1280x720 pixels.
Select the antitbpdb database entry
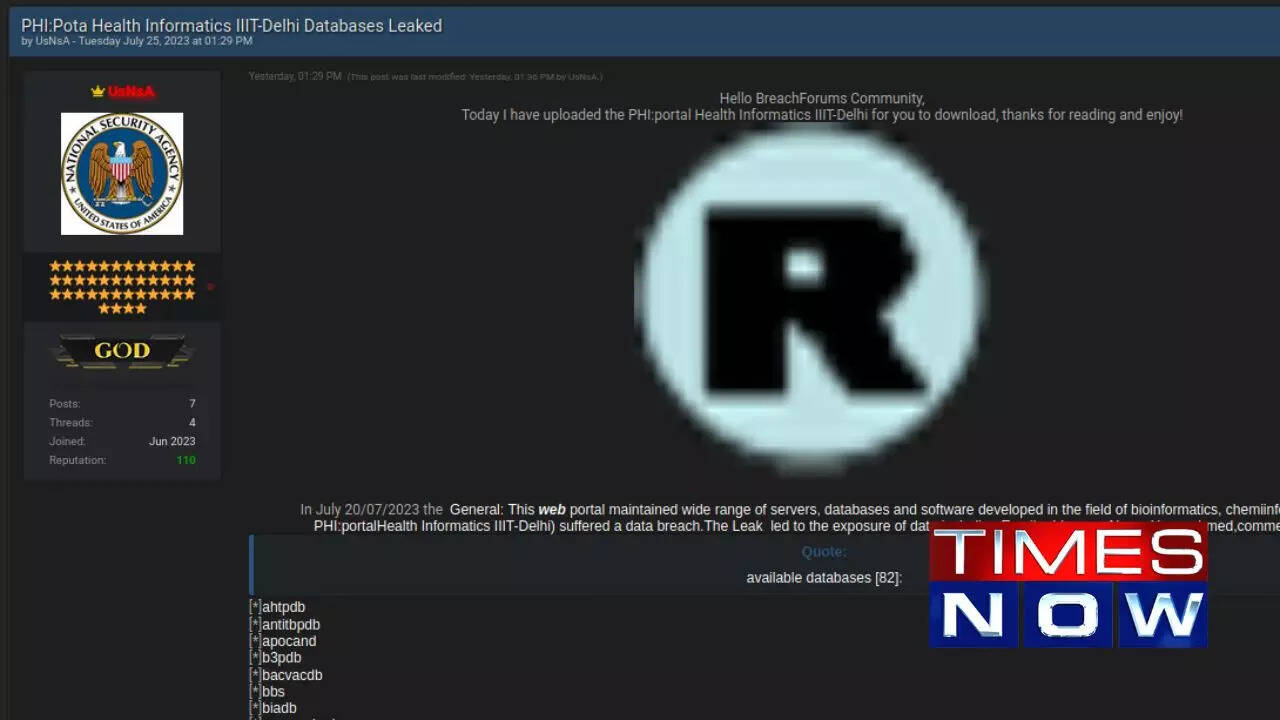[x=290, y=625]
